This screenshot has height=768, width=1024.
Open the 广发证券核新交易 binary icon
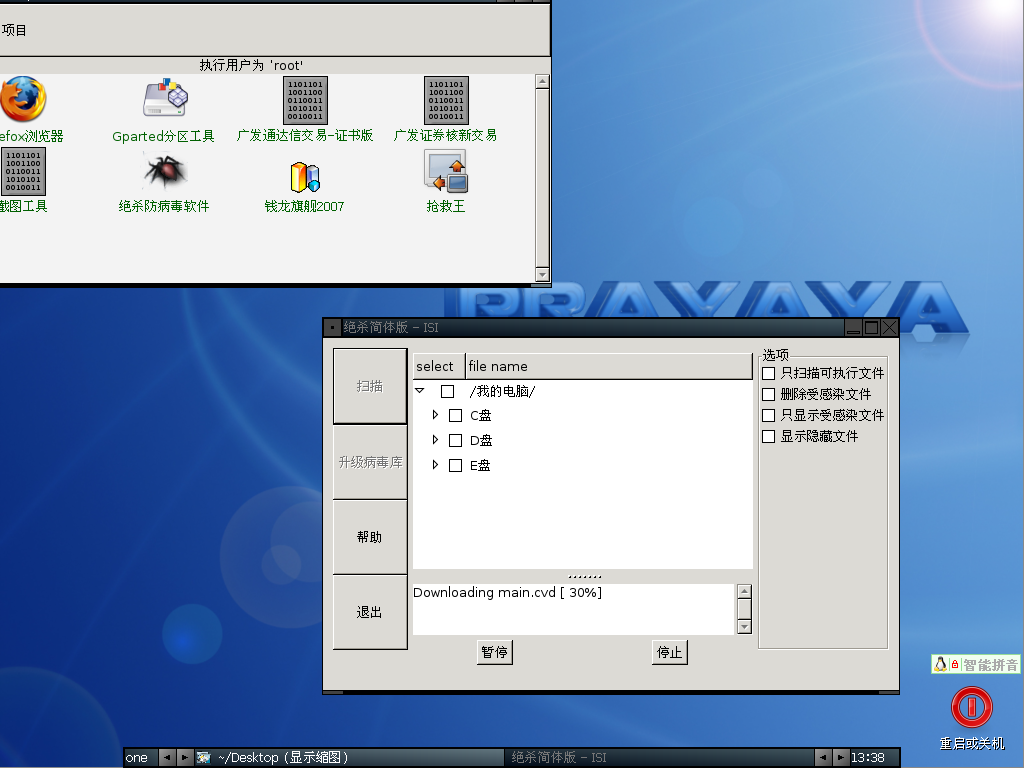[446, 100]
